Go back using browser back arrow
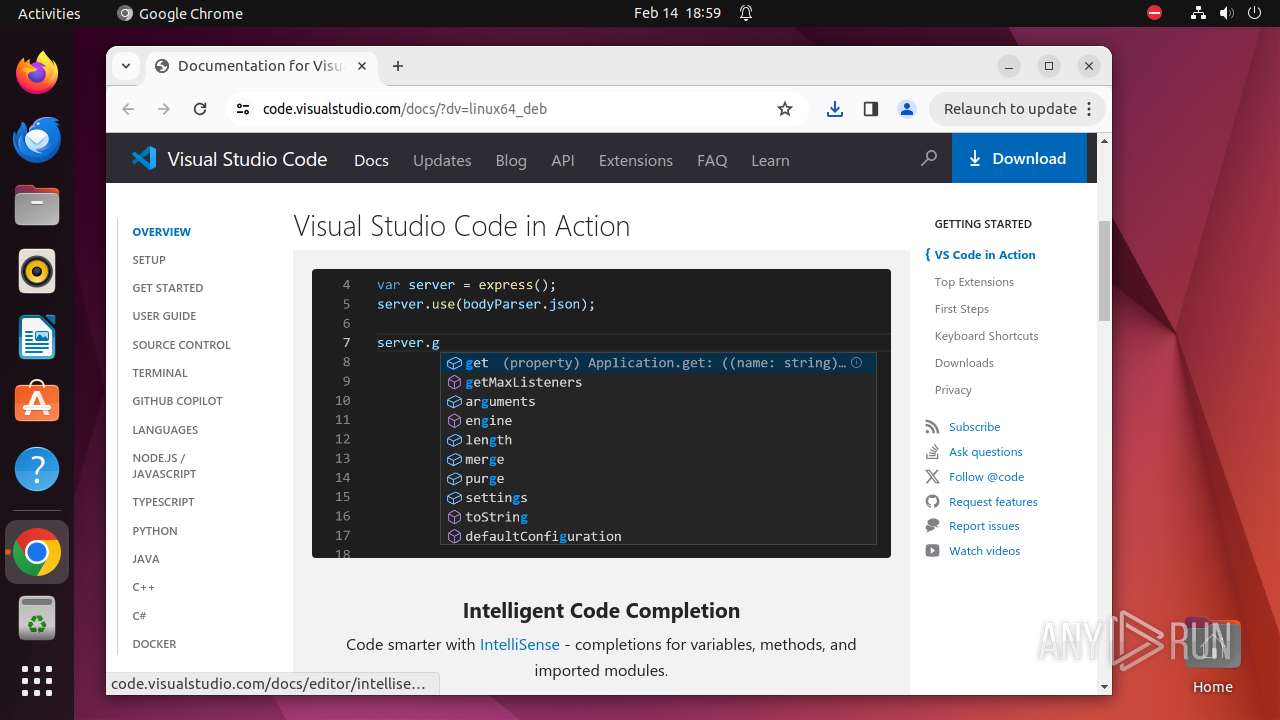The height and width of the screenshot is (720, 1280). pyautogui.click(x=128, y=109)
